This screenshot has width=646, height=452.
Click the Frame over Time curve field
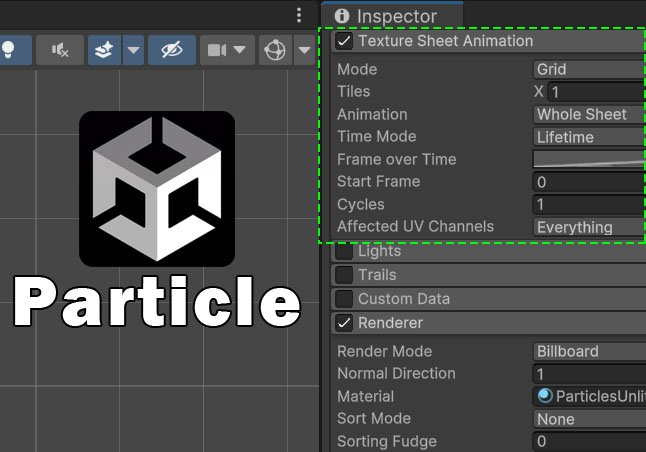[x=588, y=159]
